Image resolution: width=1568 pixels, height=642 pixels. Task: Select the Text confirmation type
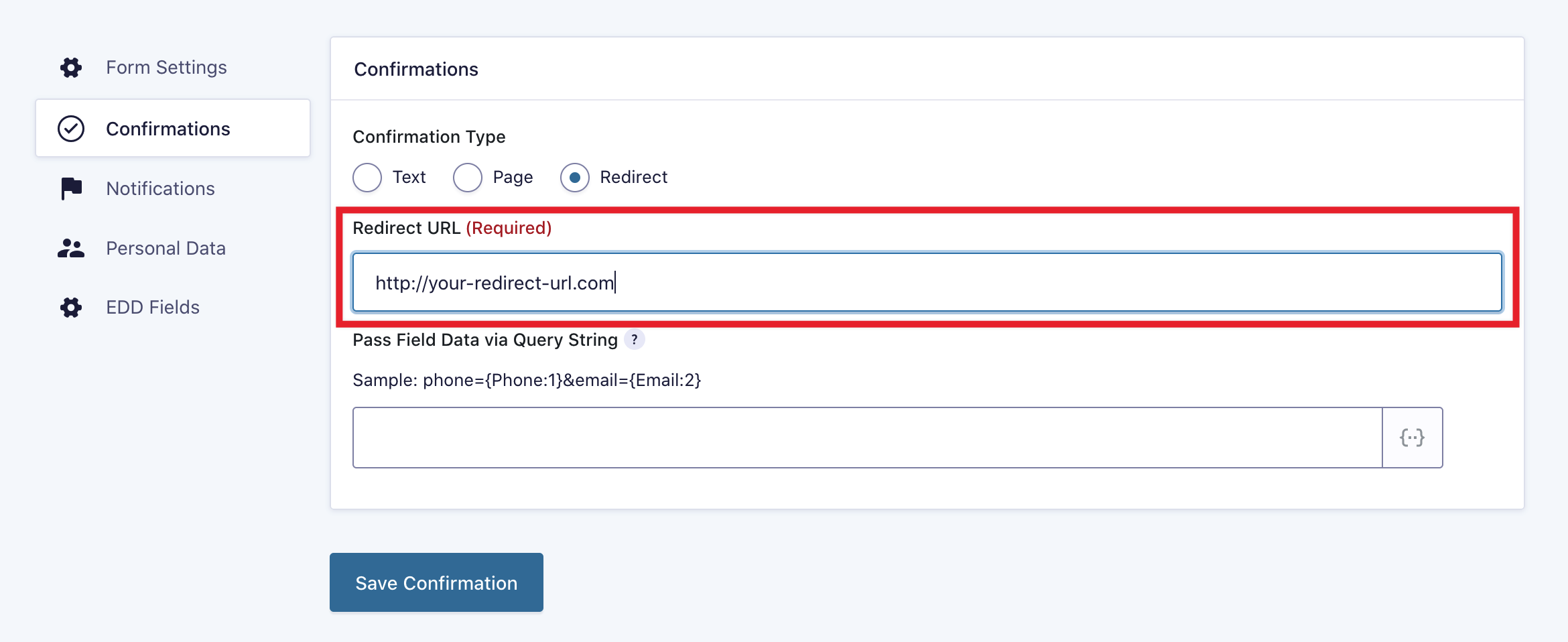pos(367,178)
